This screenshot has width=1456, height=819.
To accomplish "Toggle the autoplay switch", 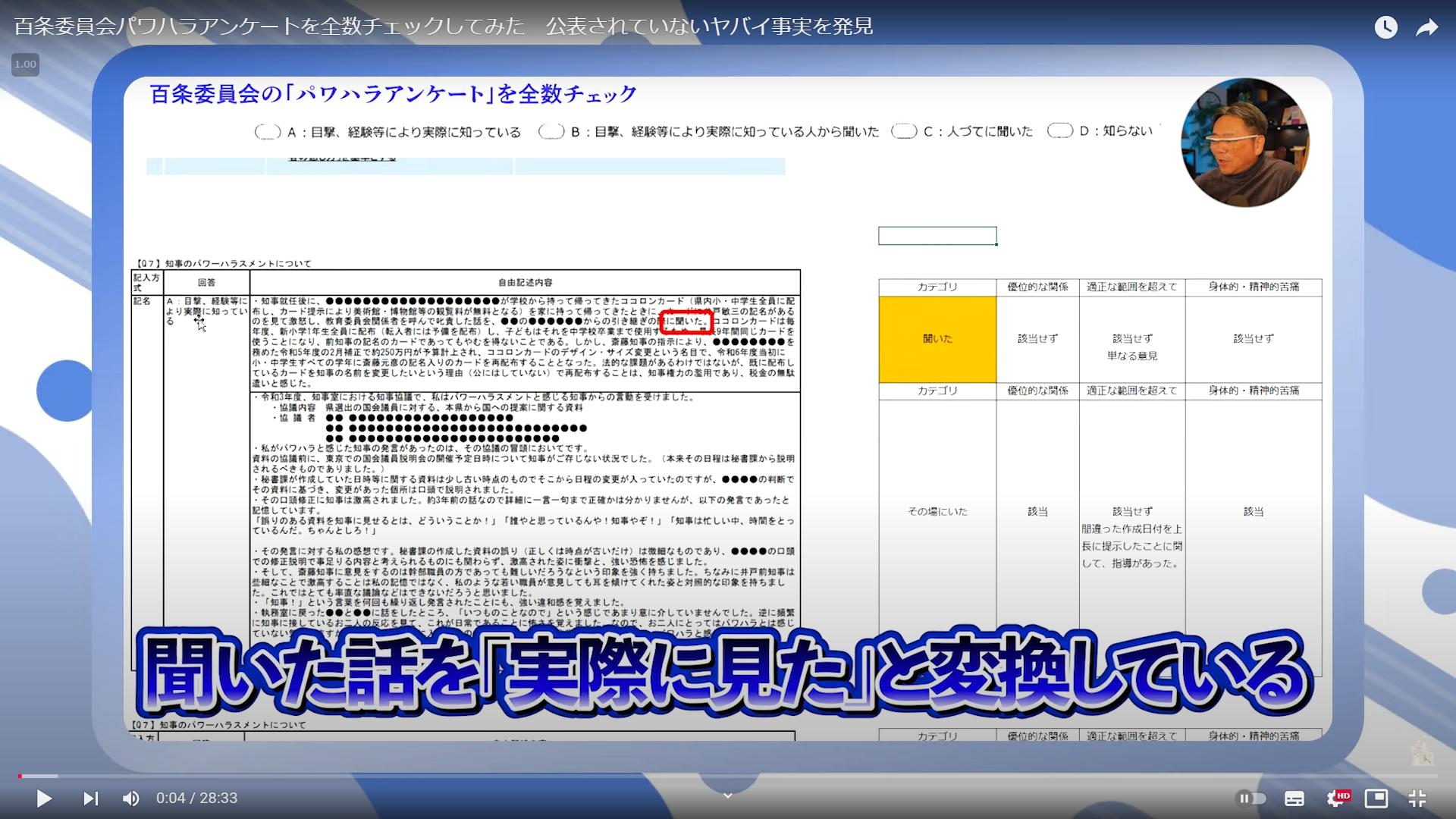I will pyautogui.click(x=1251, y=798).
